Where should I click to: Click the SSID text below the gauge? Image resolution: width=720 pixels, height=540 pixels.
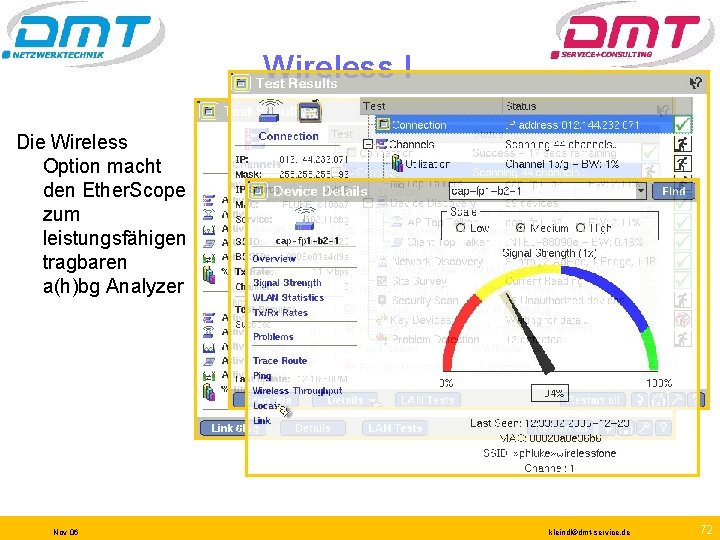tap(550, 453)
